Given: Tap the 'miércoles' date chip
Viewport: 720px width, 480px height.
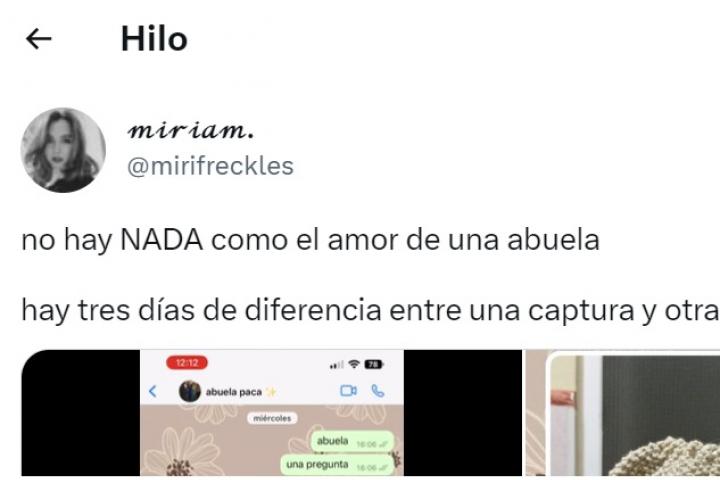Looking at the screenshot, I should (272, 418).
